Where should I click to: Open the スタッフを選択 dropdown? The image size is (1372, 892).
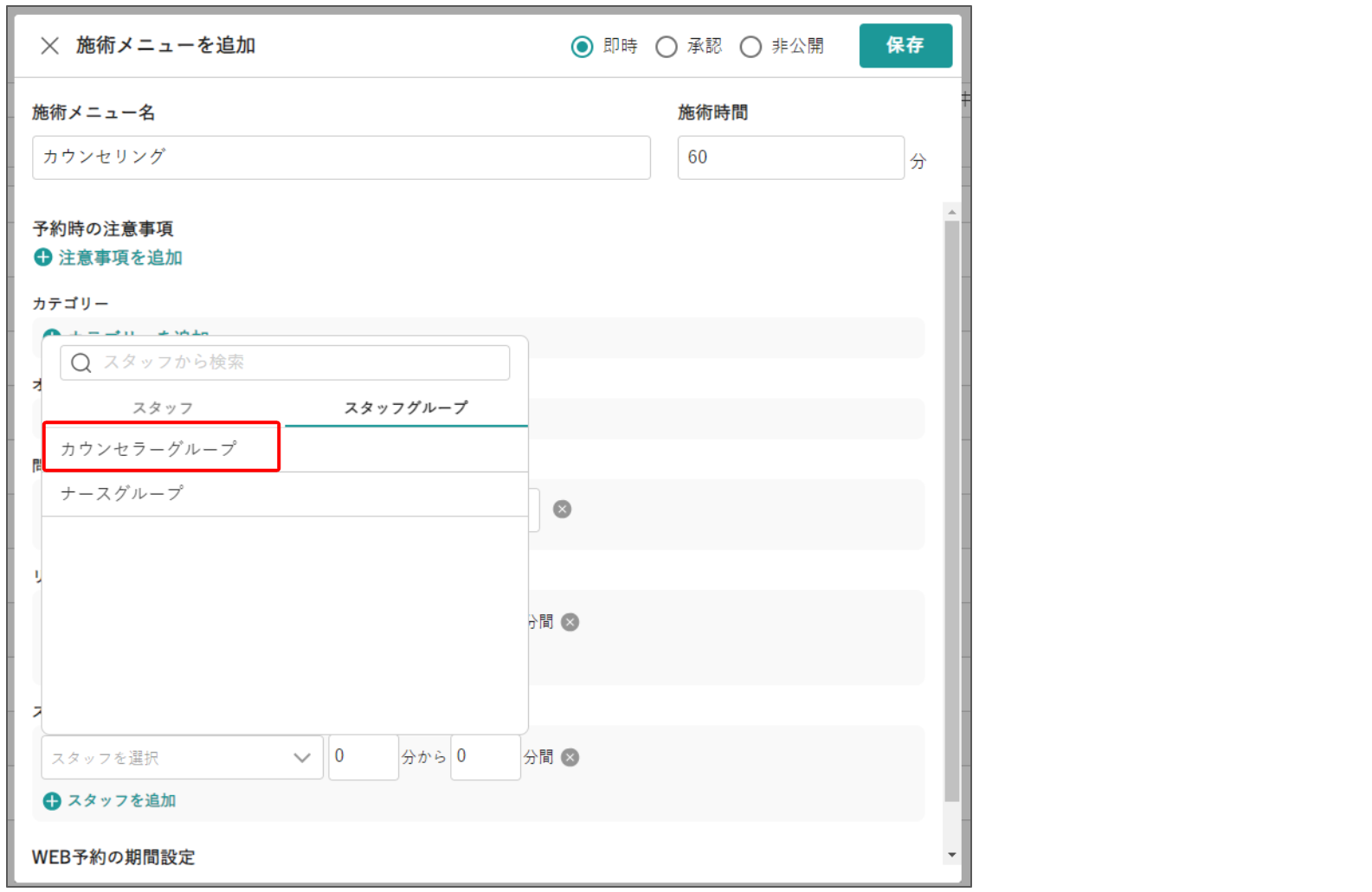[182, 758]
